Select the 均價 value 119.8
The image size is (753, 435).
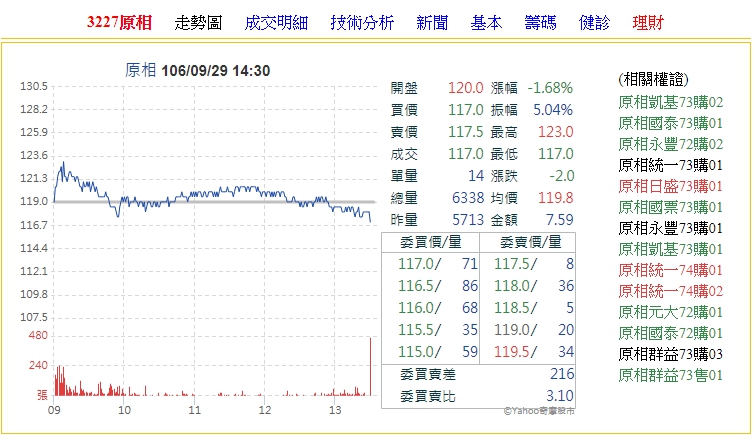[556, 198]
